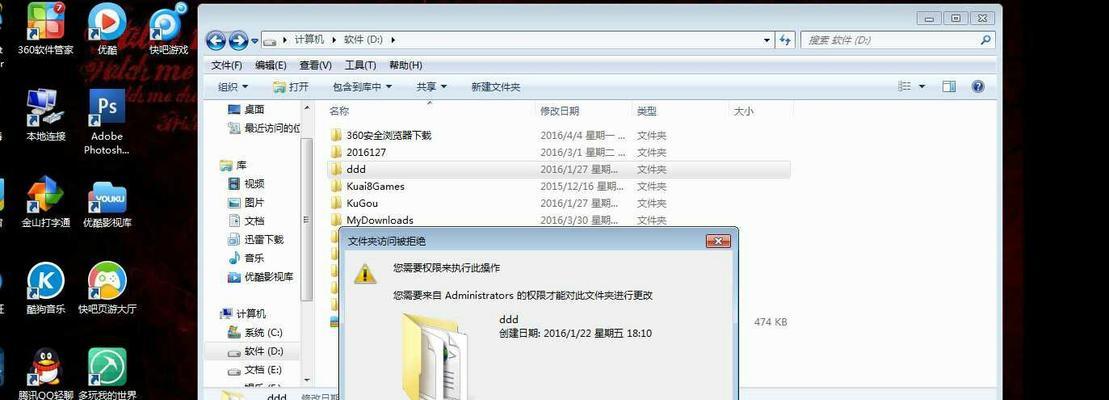
Task: Select 系统 (C:) drive in sidebar
Action: pyautogui.click(x=255, y=332)
